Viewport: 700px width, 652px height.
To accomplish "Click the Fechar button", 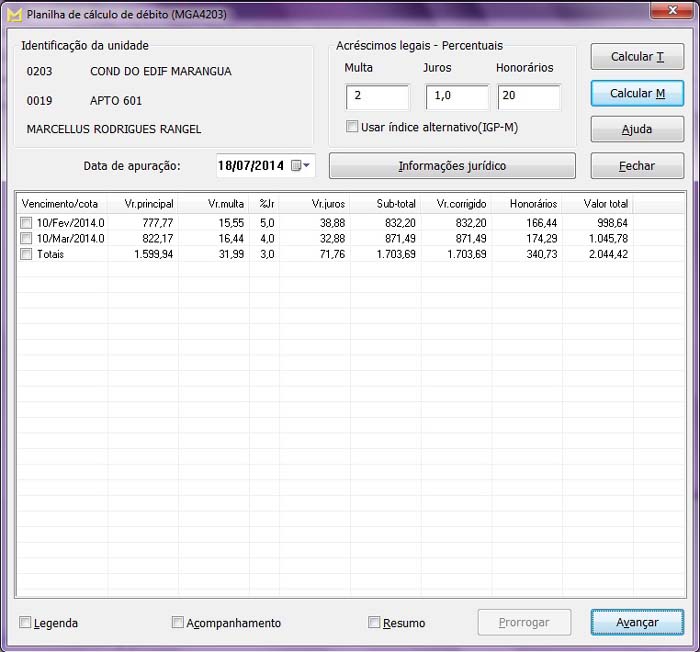I will (637, 166).
